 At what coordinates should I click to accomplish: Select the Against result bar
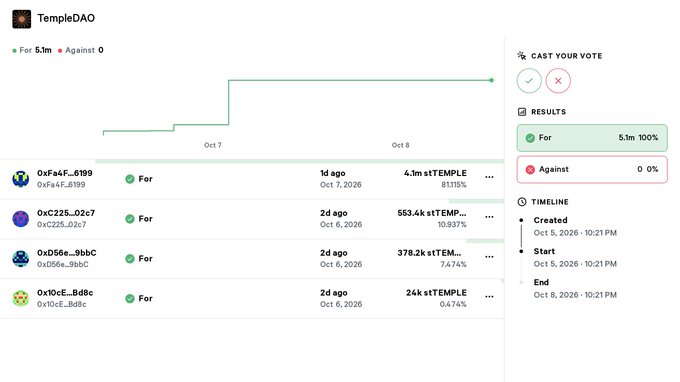pos(592,170)
